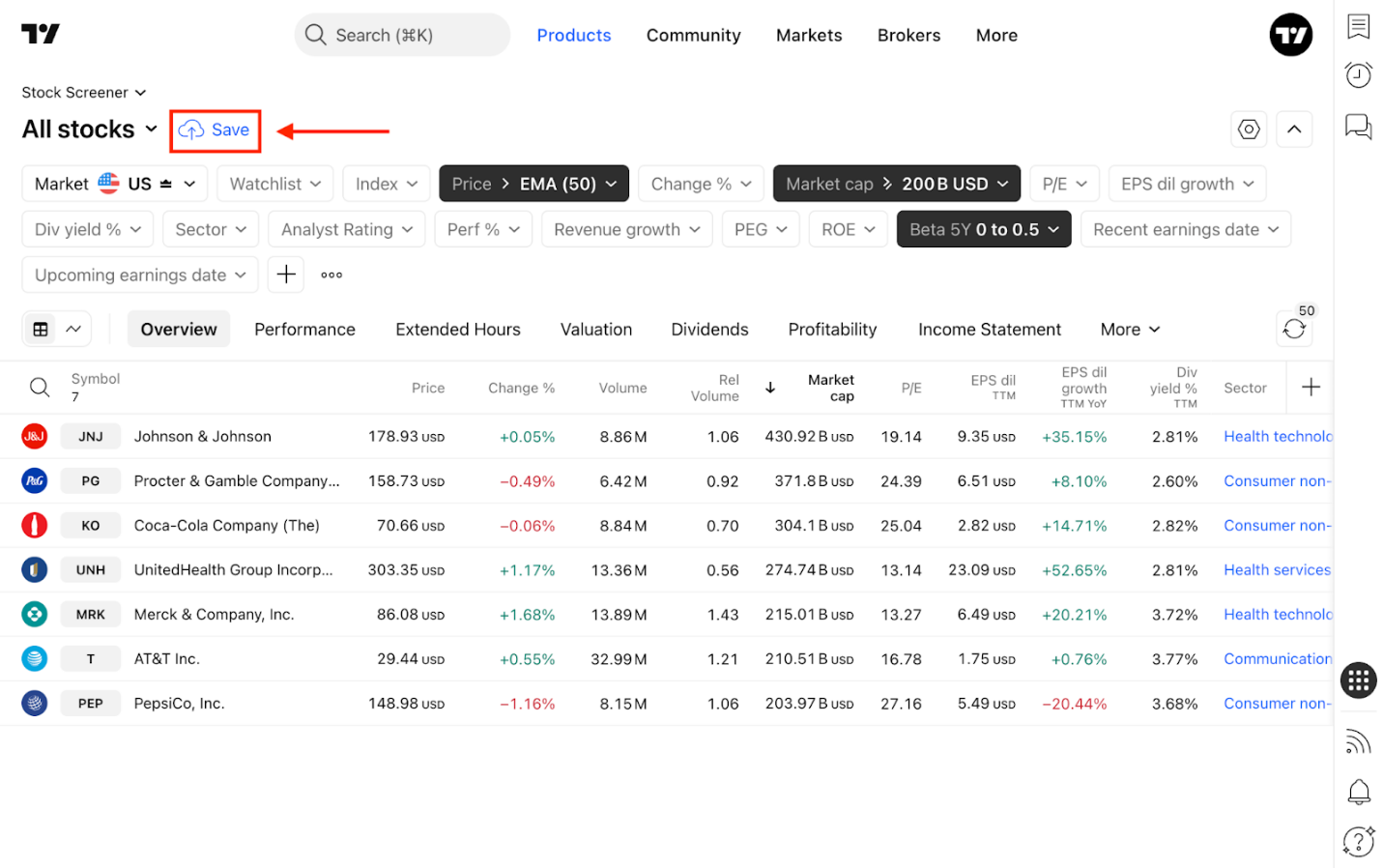Click the TradingView logo

pos(41,34)
